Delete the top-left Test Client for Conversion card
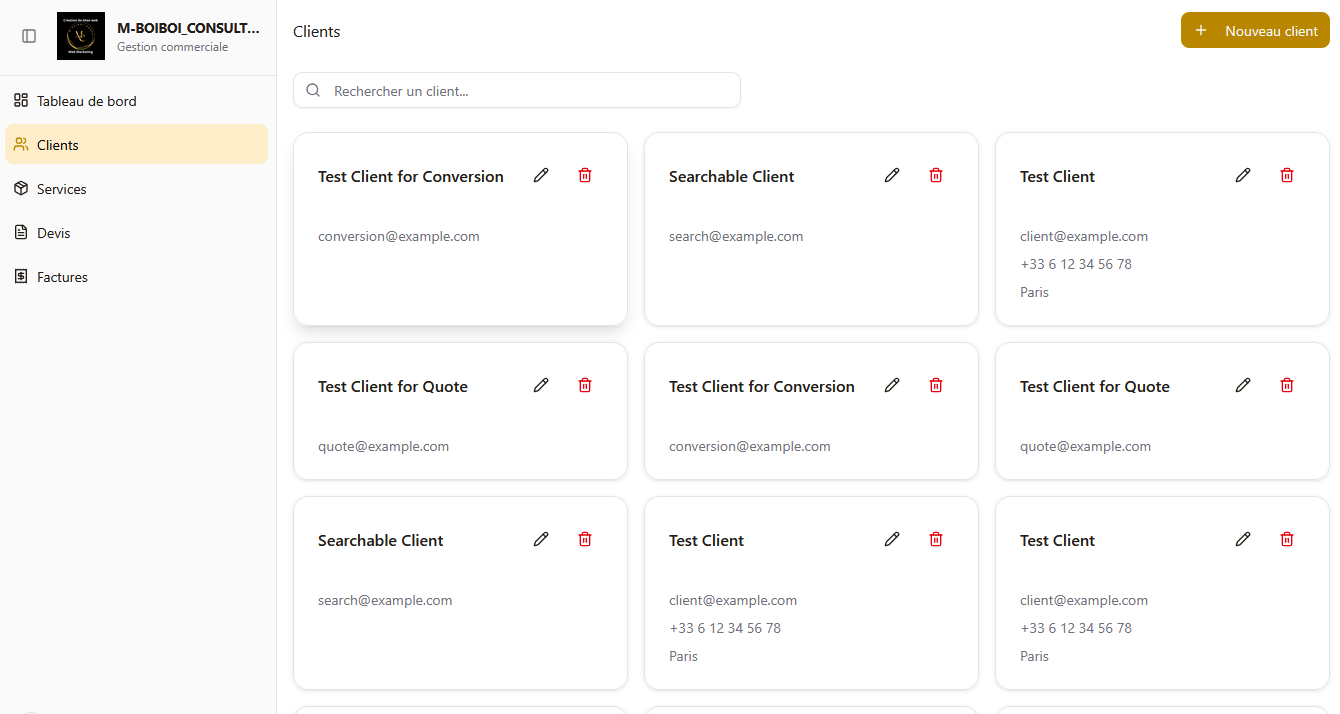1340x714 pixels. 585,175
